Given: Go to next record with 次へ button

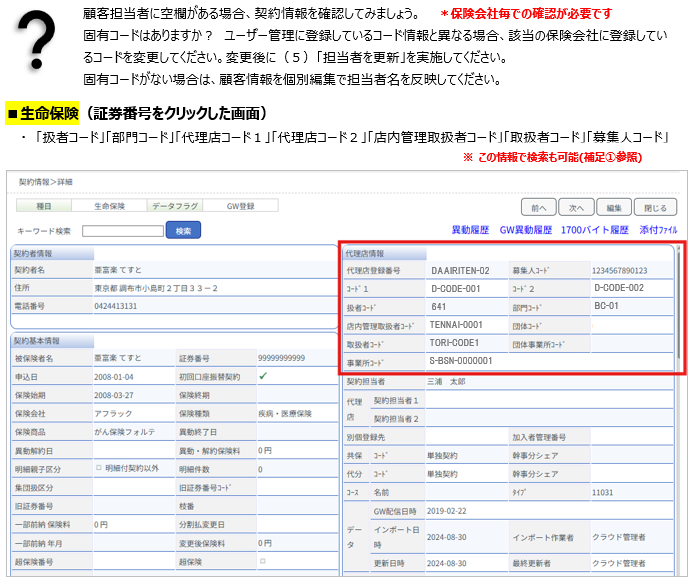Looking at the screenshot, I should tap(576, 208).
